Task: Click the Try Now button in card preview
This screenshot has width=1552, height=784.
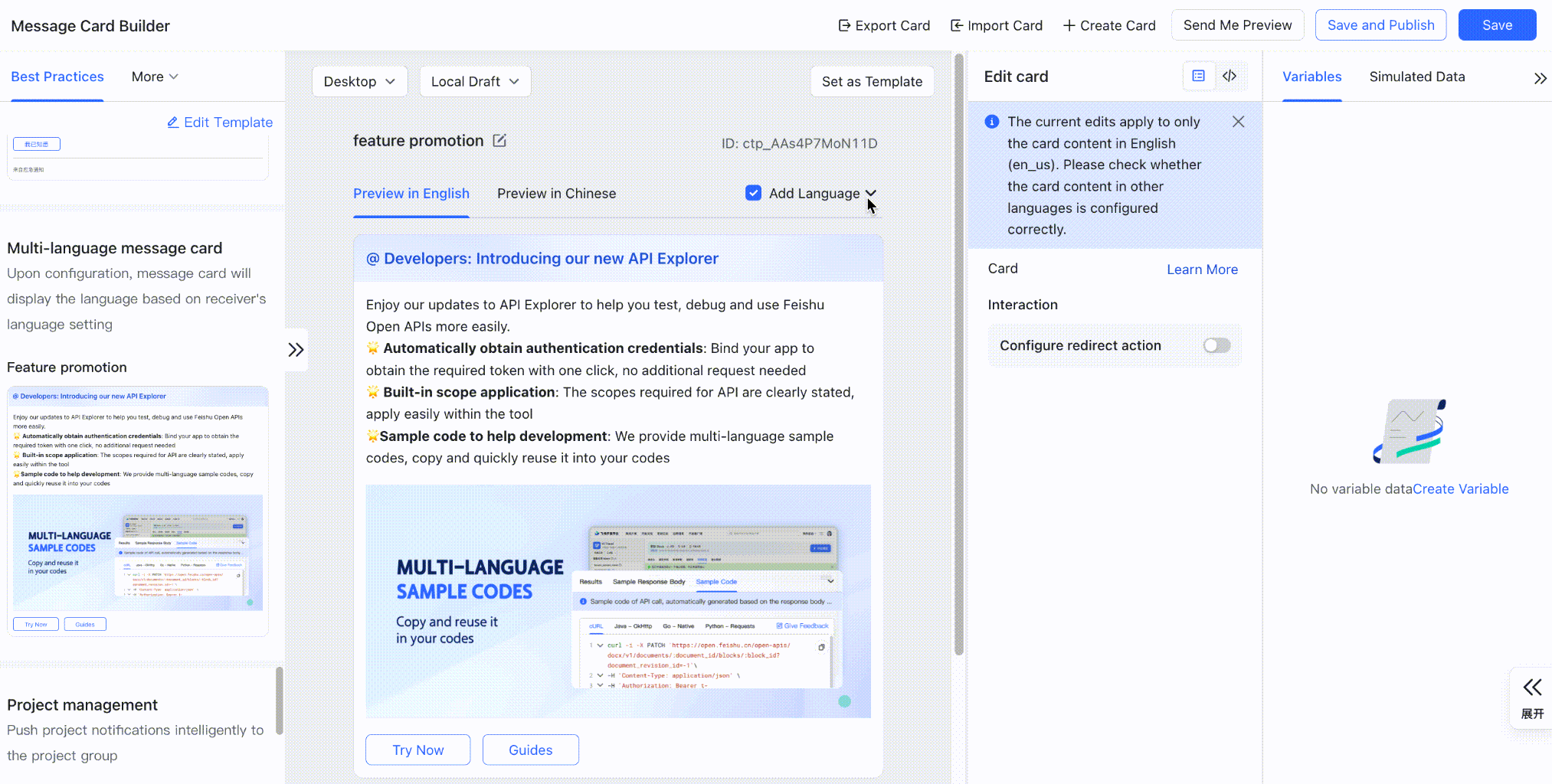Action: coord(418,750)
